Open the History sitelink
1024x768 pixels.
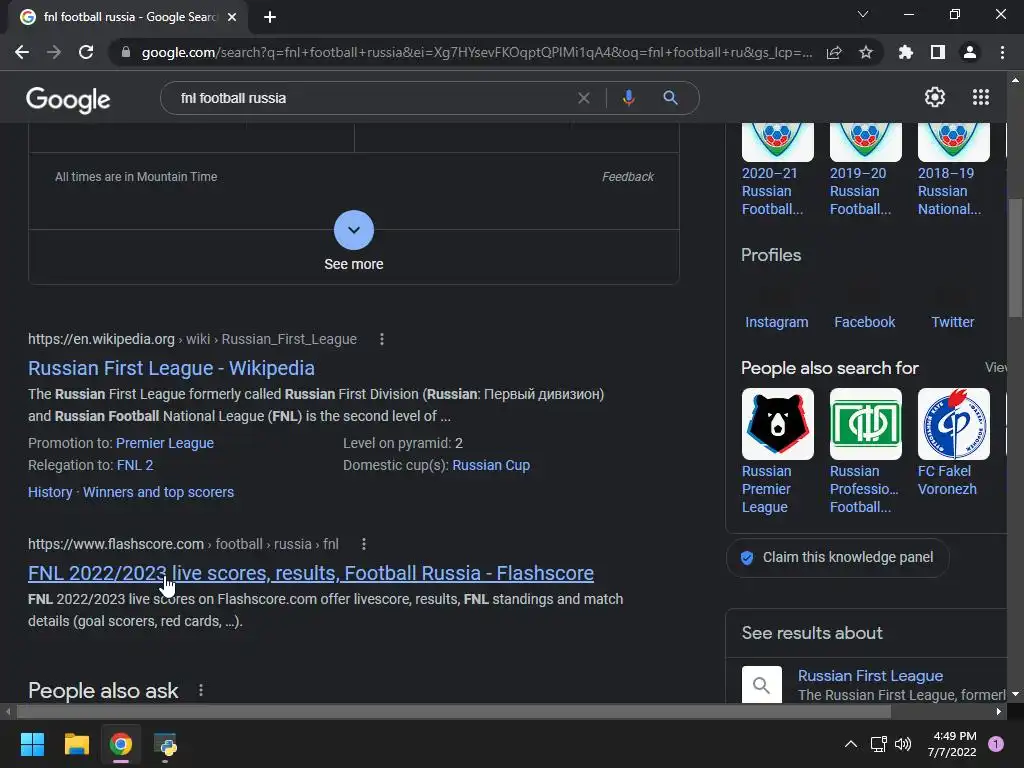pos(50,492)
